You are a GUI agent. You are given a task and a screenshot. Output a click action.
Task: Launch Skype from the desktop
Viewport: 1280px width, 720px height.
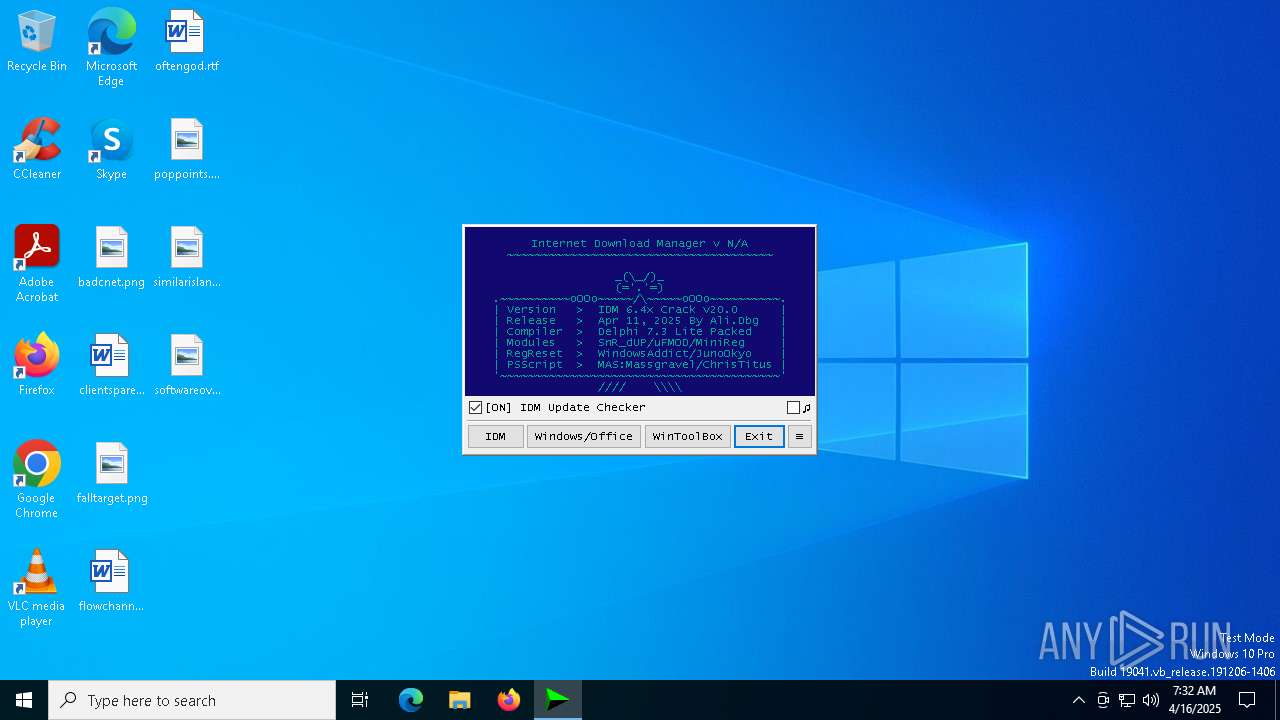click(111, 150)
